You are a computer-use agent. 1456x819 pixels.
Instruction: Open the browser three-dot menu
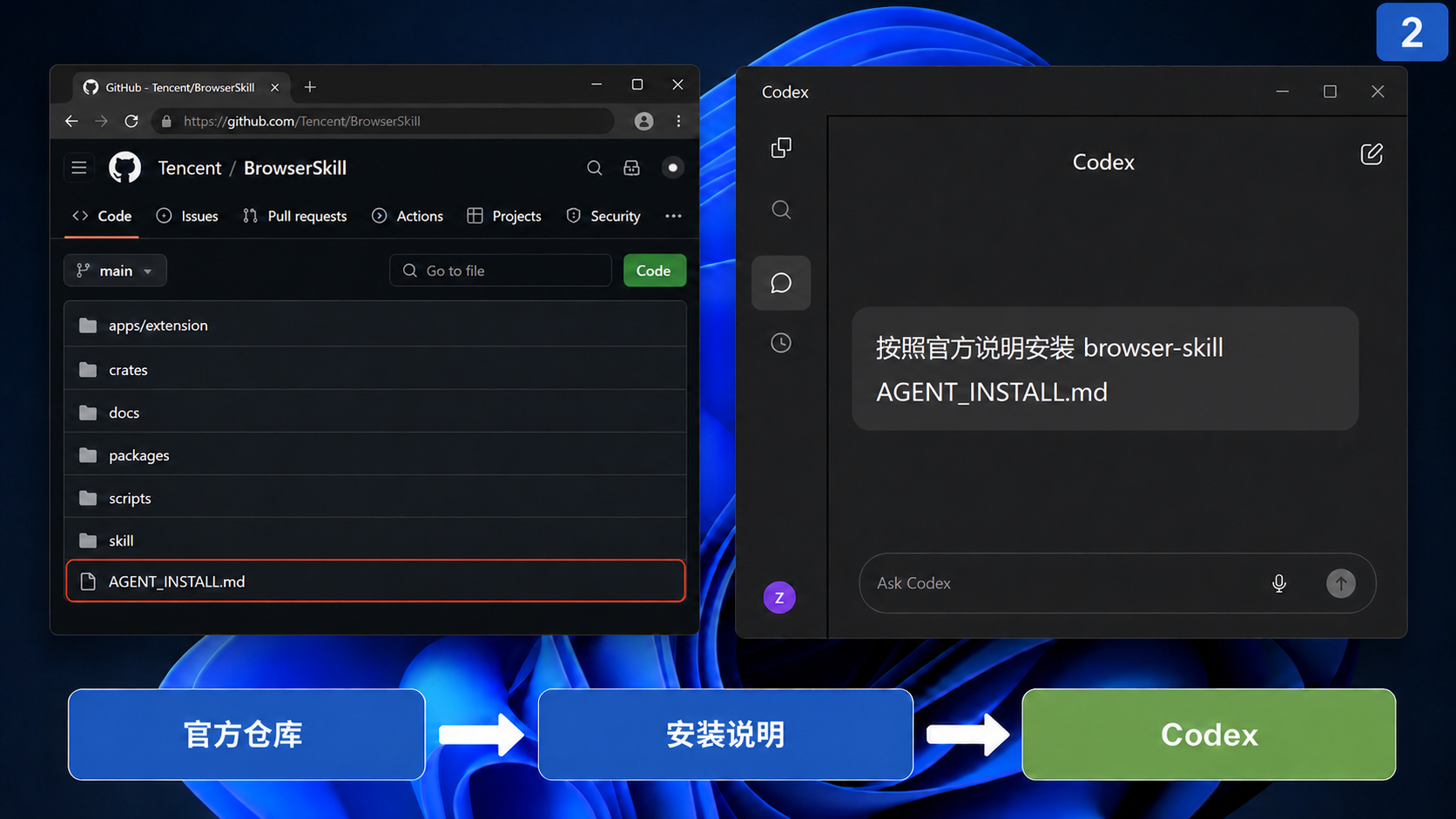678,121
